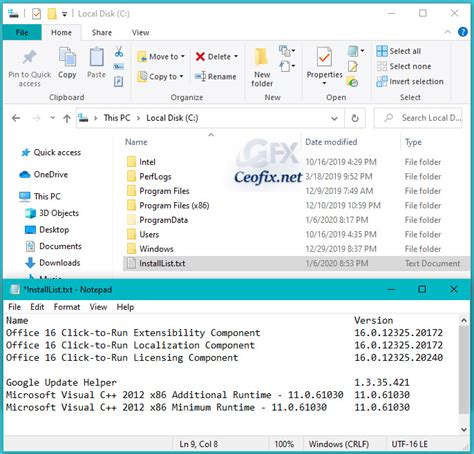The image size is (474, 454).
Task: Click the Forward navigation arrow
Action: coord(36,118)
